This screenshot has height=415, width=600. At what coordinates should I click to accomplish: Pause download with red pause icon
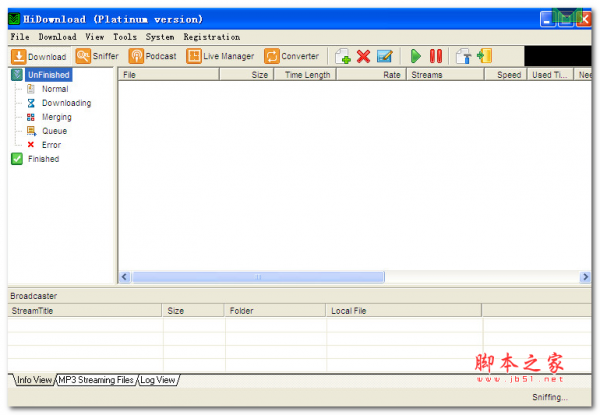(435, 56)
